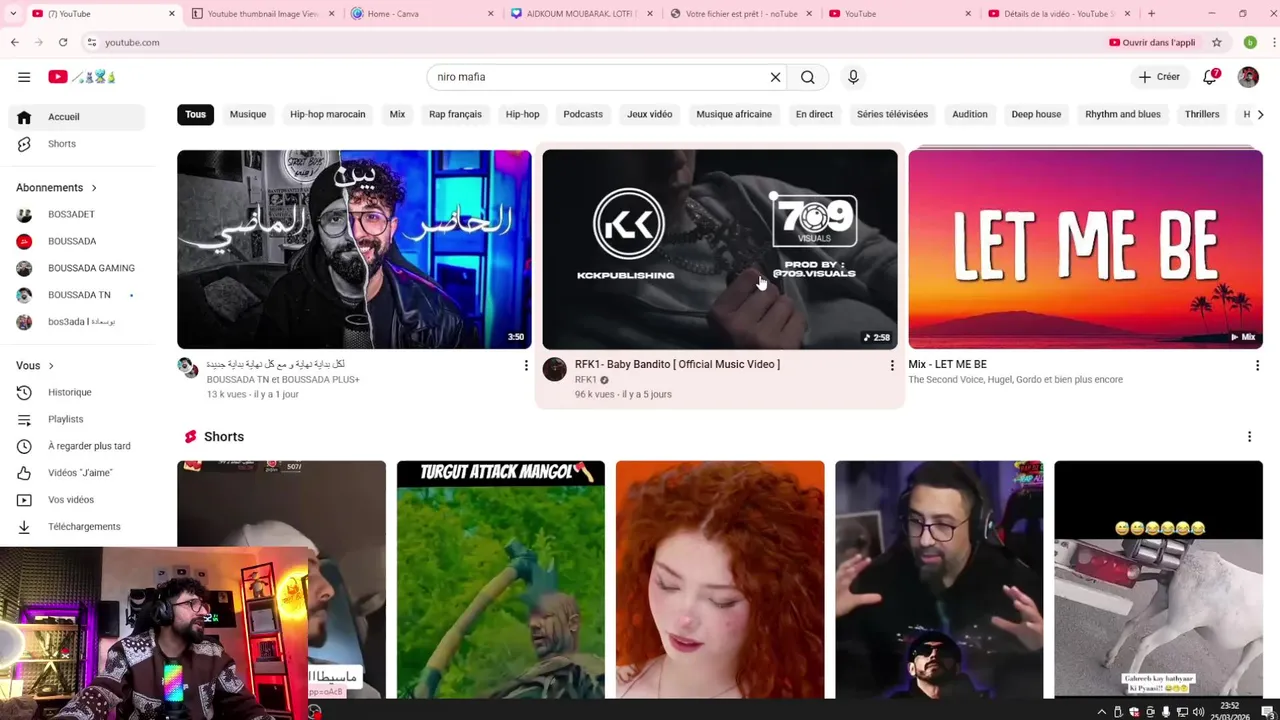Show more filter chips arrow
Image resolution: width=1280 pixels, height=720 pixels.
click(1260, 114)
